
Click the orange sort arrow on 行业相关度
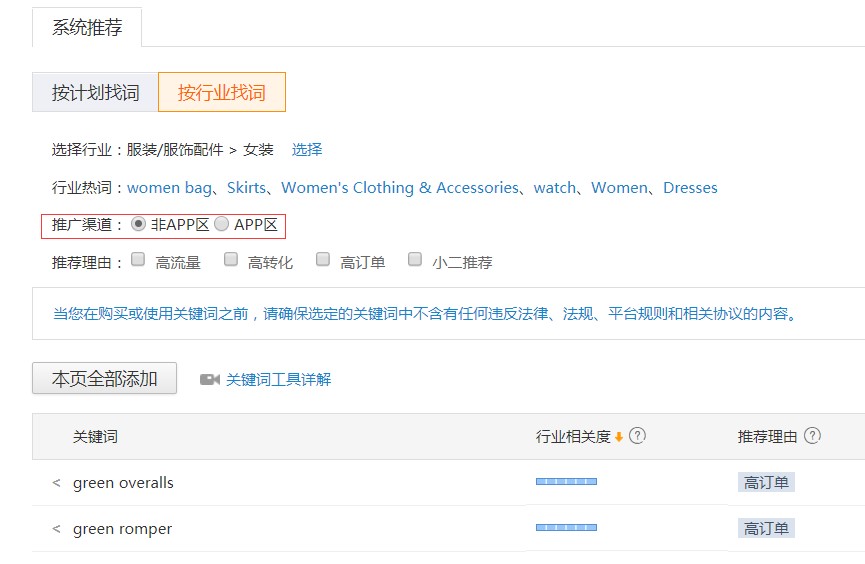[619, 437]
